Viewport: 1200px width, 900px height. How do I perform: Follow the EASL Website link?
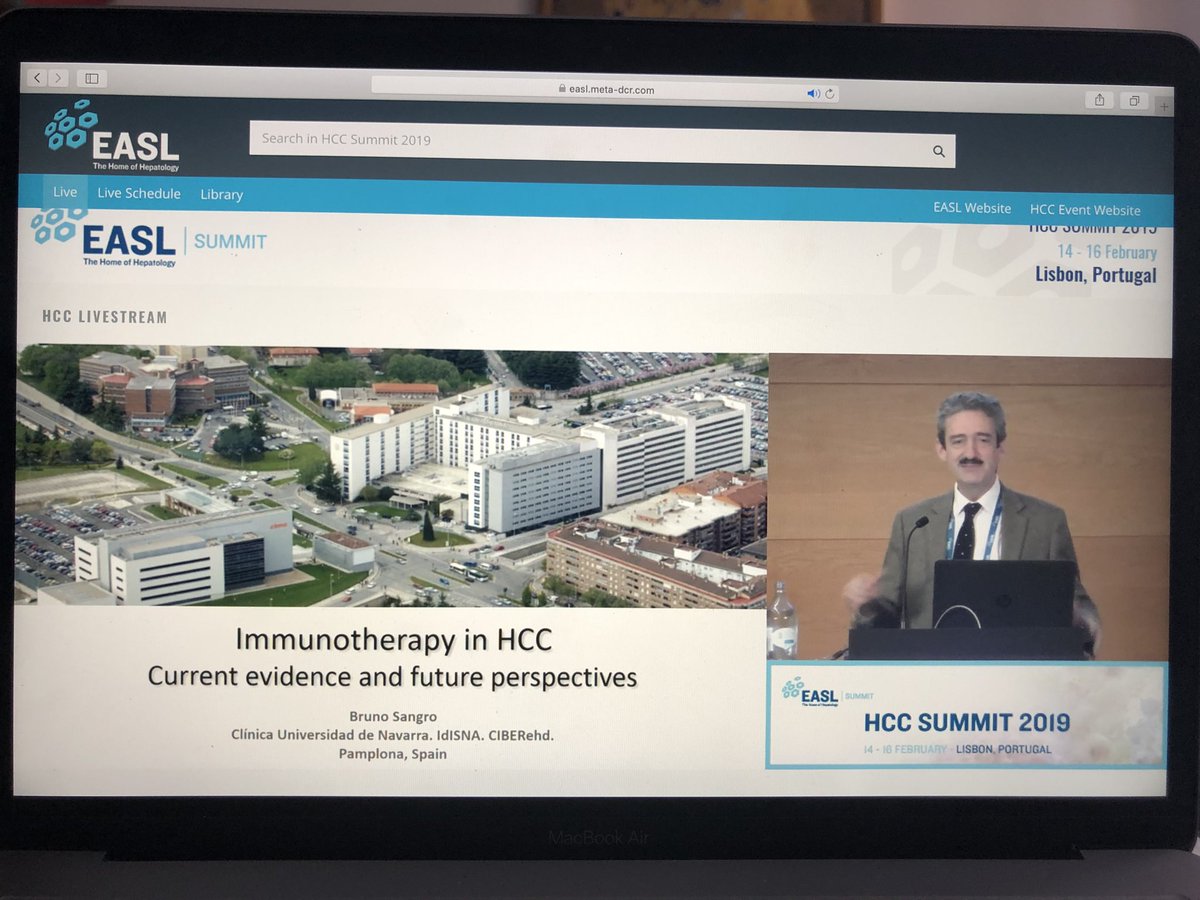(972, 208)
